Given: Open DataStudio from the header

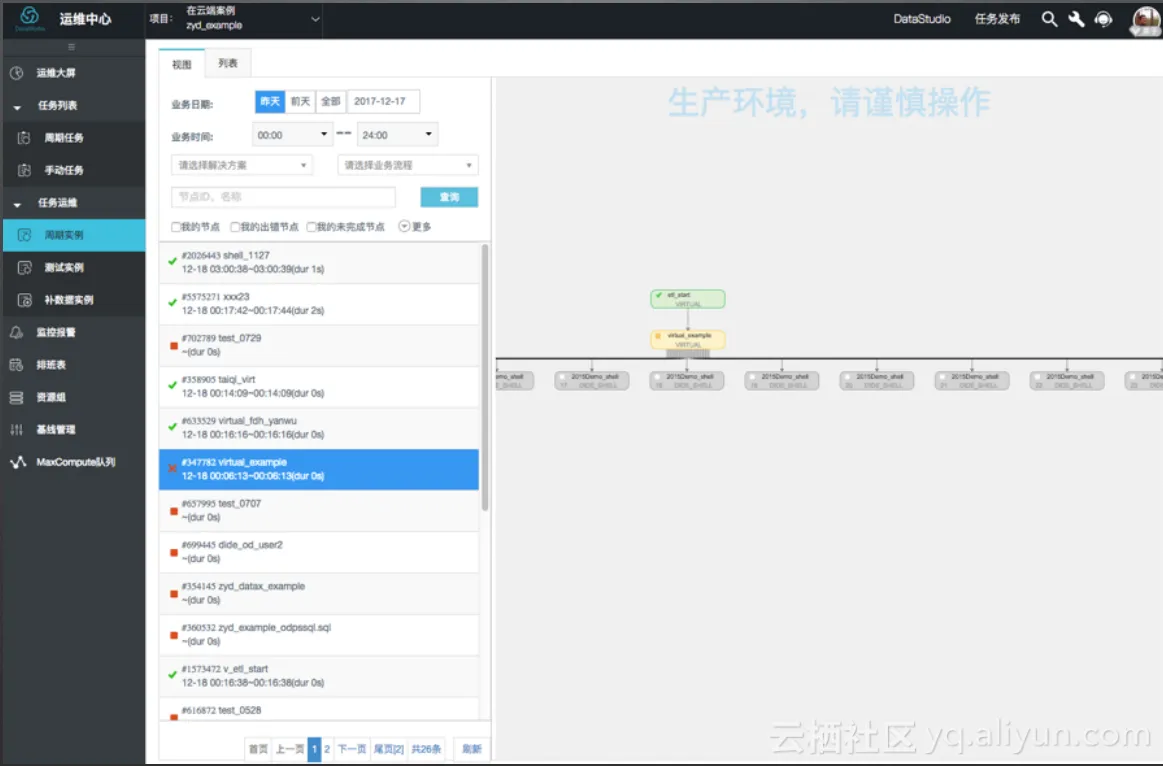Looking at the screenshot, I should [x=922, y=19].
